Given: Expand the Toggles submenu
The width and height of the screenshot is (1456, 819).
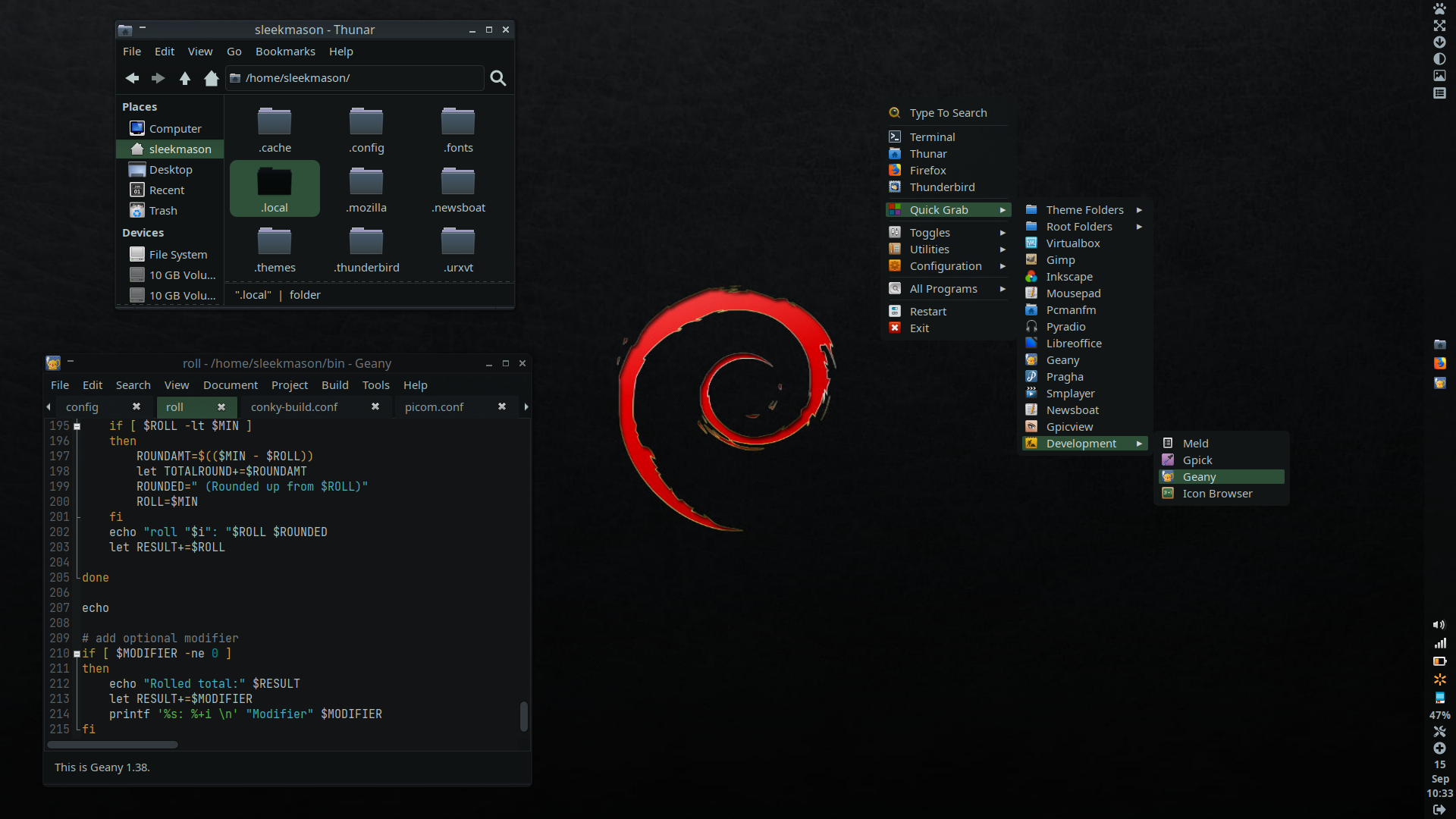Looking at the screenshot, I should (x=948, y=233).
